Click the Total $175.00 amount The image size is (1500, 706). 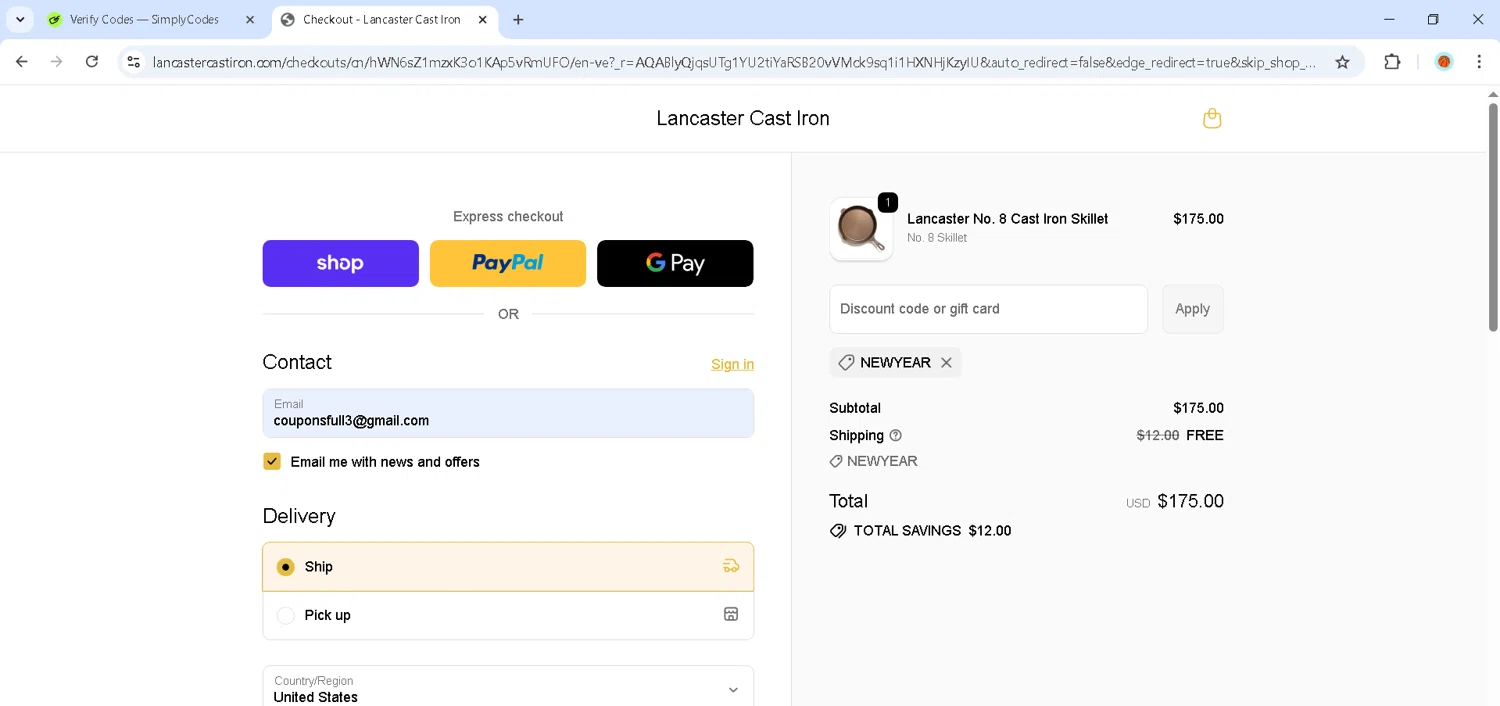click(x=1190, y=501)
